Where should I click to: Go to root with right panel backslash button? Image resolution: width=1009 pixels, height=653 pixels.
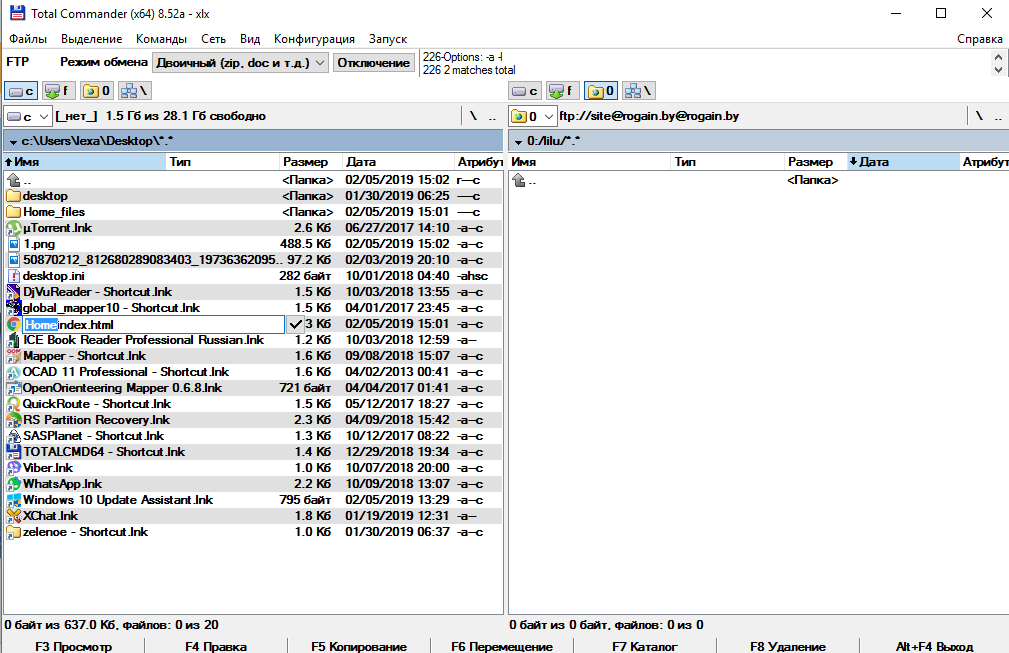tap(979, 116)
